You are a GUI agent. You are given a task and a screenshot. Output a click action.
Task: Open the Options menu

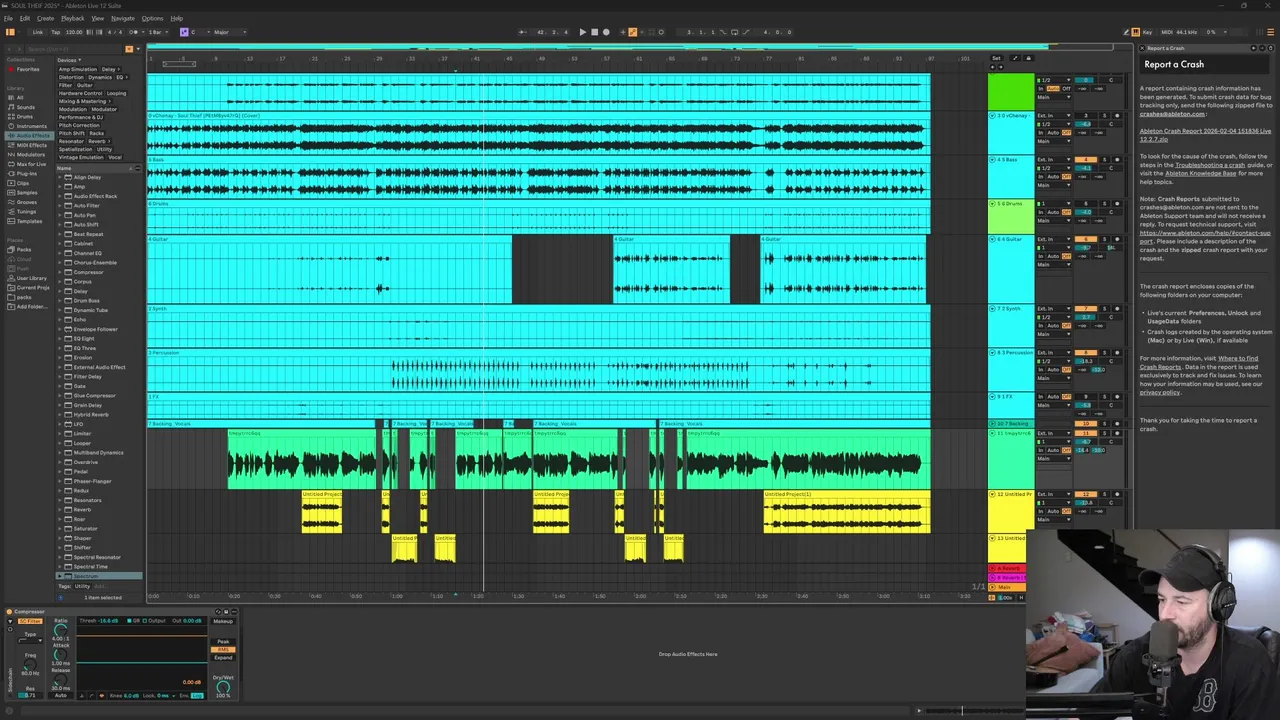coord(152,18)
